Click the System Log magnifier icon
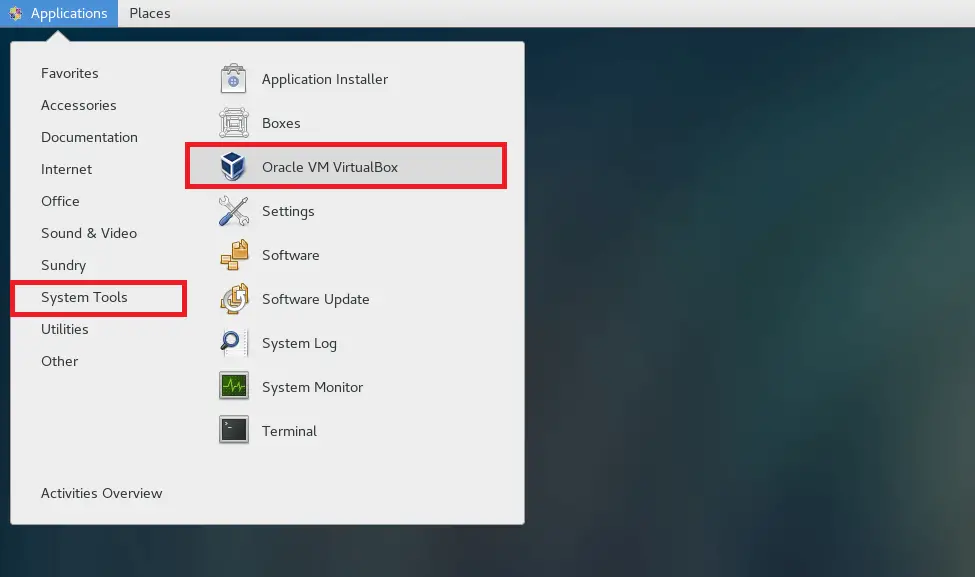975x577 pixels. click(x=234, y=343)
